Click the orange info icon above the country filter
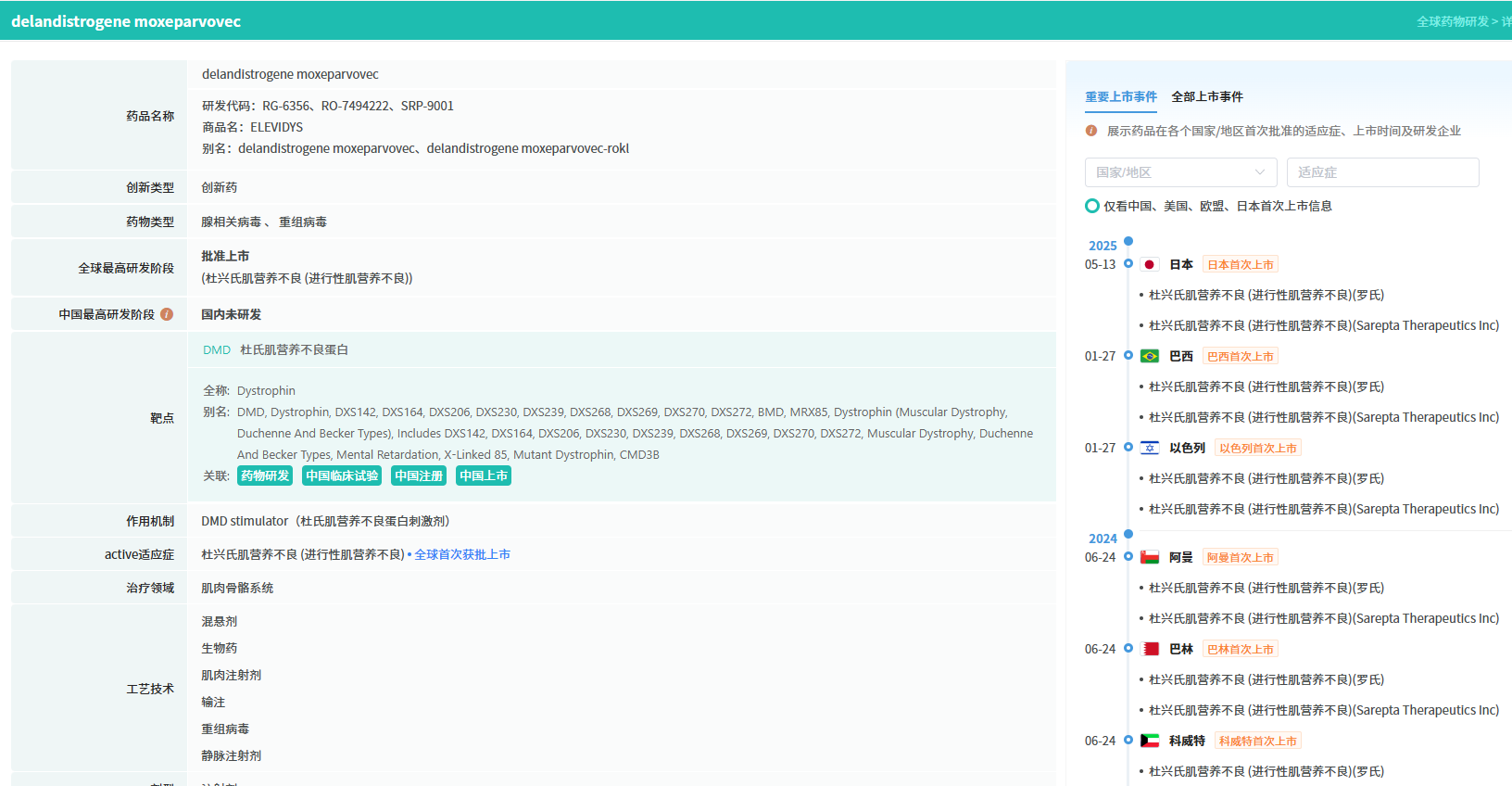 tap(1091, 131)
